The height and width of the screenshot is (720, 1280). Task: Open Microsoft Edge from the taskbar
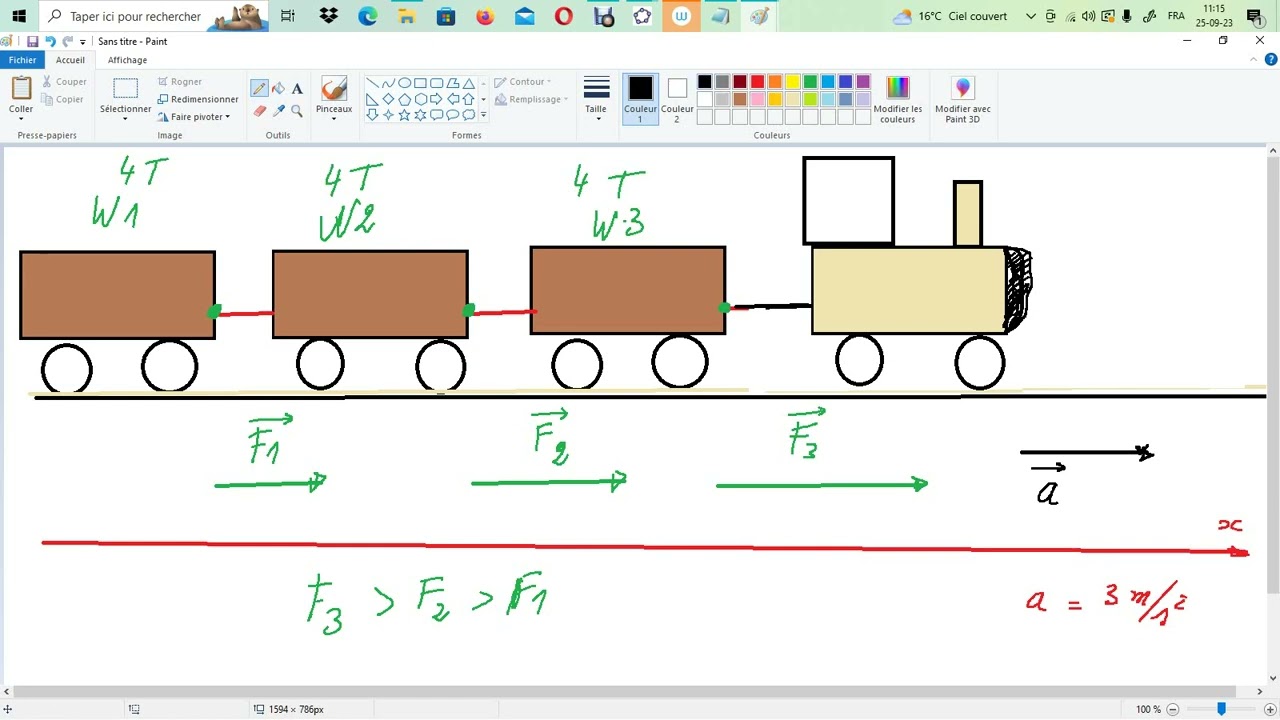click(x=367, y=16)
